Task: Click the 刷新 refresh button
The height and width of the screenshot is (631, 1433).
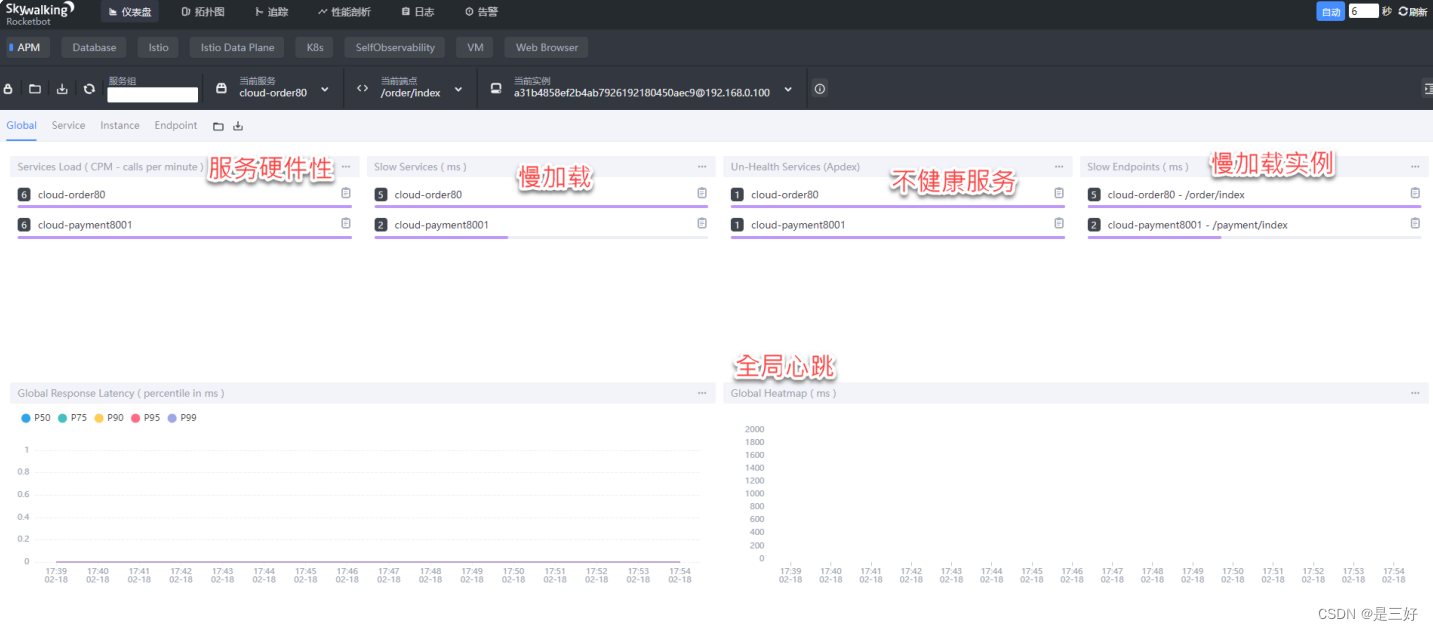Action: point(1413,12)
